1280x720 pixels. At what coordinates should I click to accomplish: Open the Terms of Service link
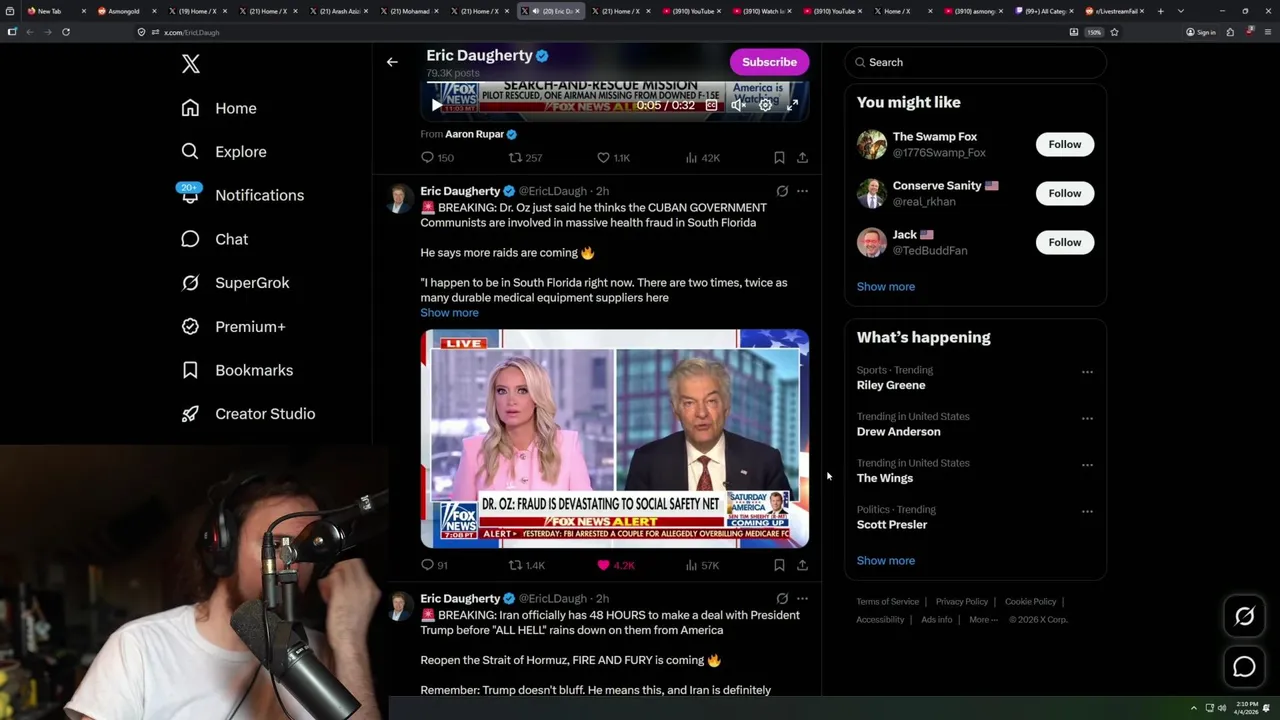point(887,602)
